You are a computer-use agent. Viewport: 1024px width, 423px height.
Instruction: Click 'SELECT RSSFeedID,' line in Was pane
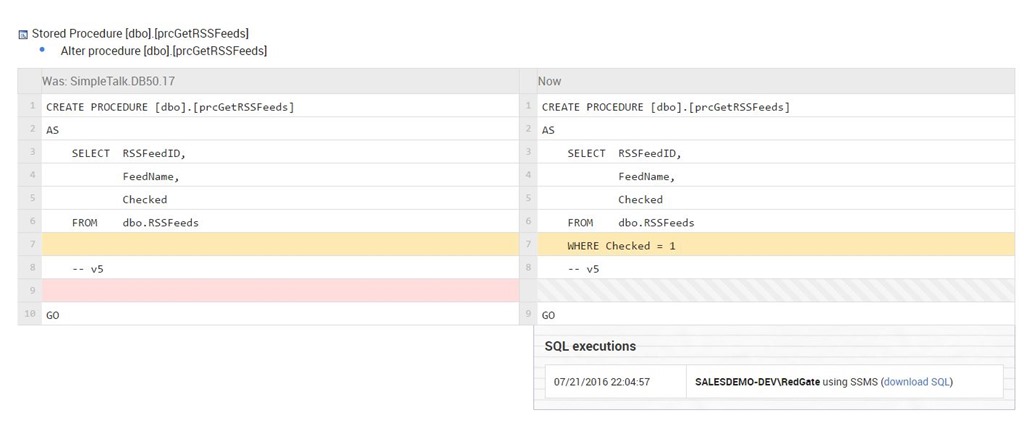tap(129, 153)
